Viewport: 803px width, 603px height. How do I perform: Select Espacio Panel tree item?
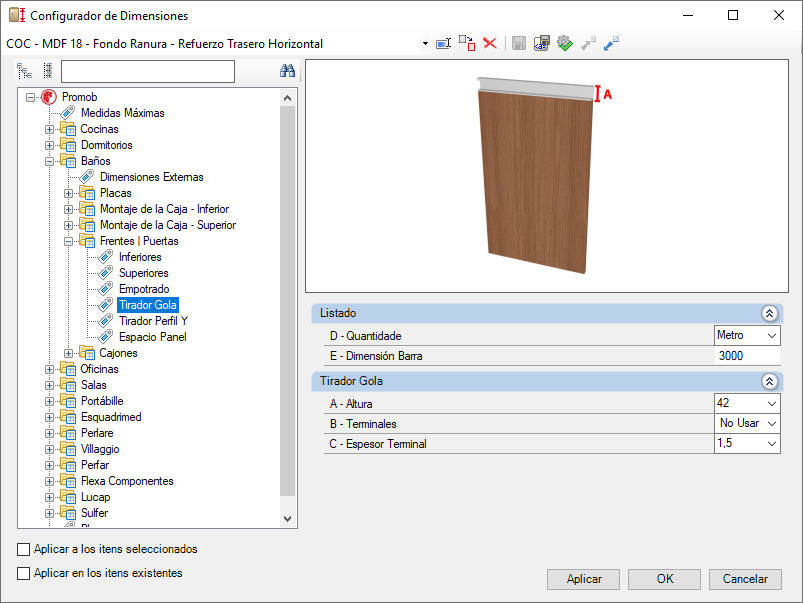pos(153,337)
